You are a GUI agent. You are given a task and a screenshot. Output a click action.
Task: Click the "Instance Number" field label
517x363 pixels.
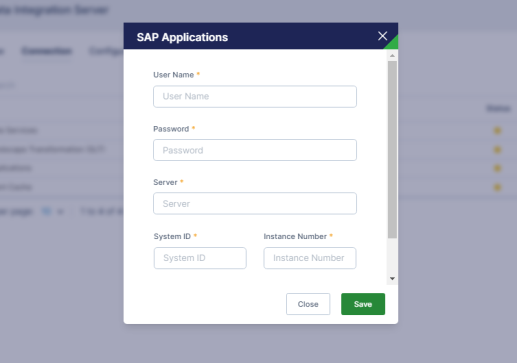pos(295,236)
